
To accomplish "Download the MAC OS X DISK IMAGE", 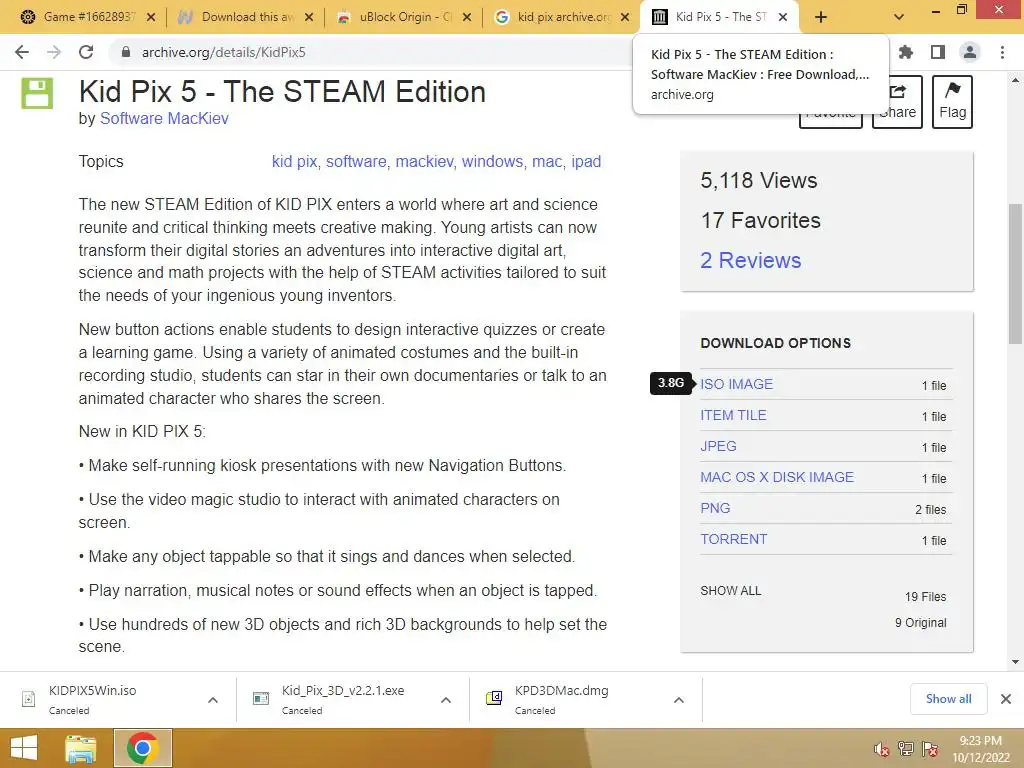I will coord(776,477).
